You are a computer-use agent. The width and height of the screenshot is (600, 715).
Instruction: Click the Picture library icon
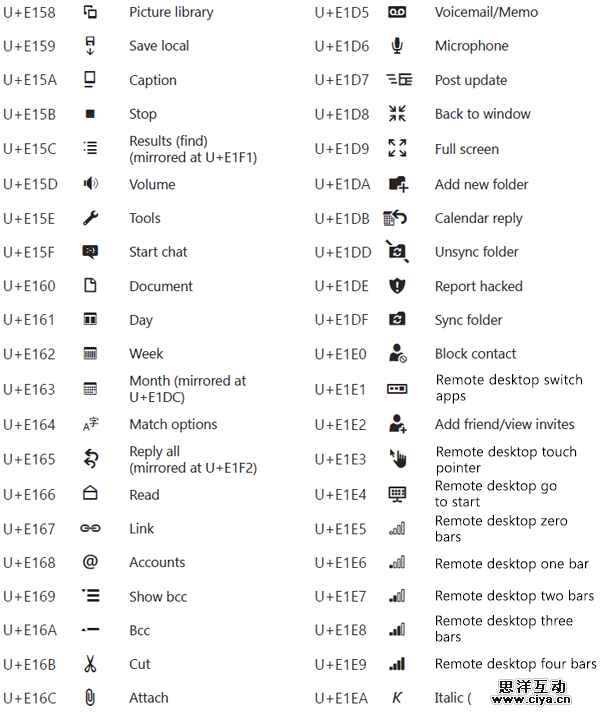coord(90,13)
